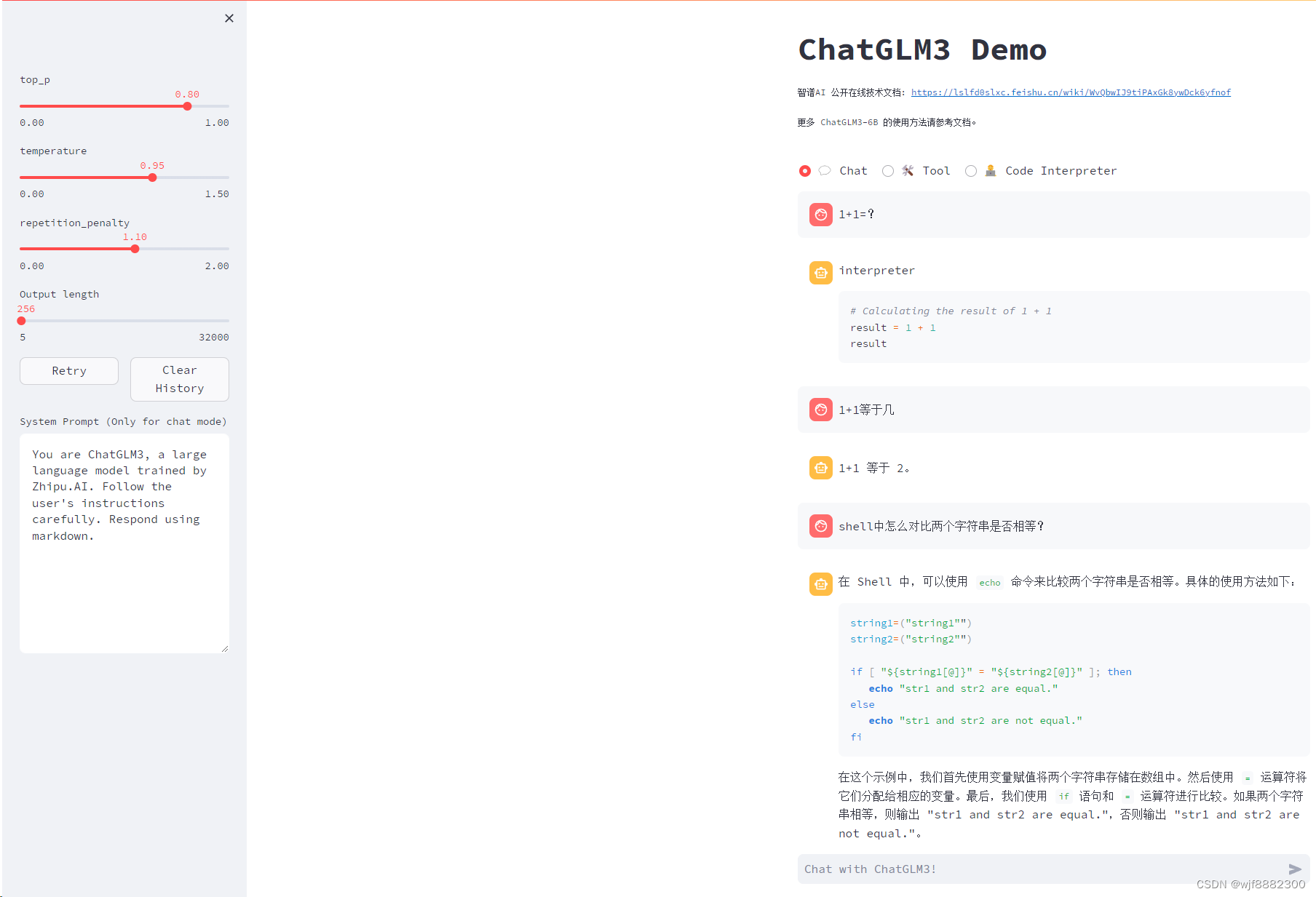Click the "1+1 等于 2。" reply text
The width and height of the screenshot is (1316, 897).
[874, 468]
